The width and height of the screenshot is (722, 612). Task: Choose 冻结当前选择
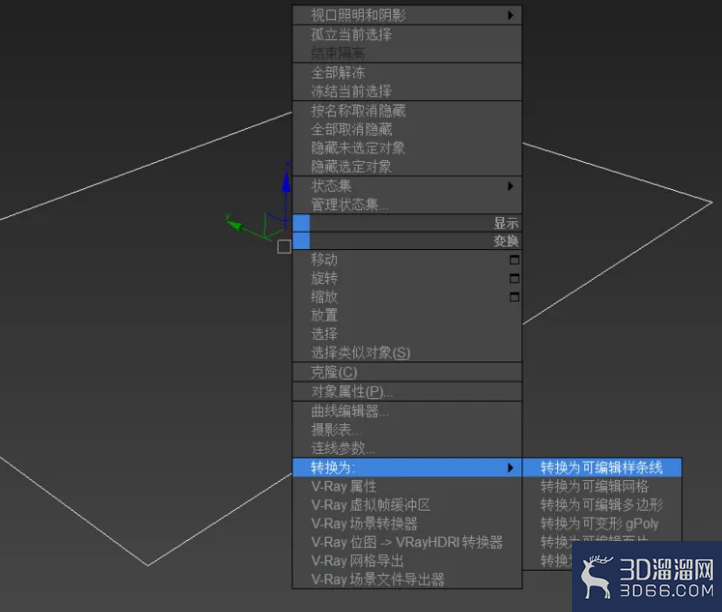[x=407, y=91]
